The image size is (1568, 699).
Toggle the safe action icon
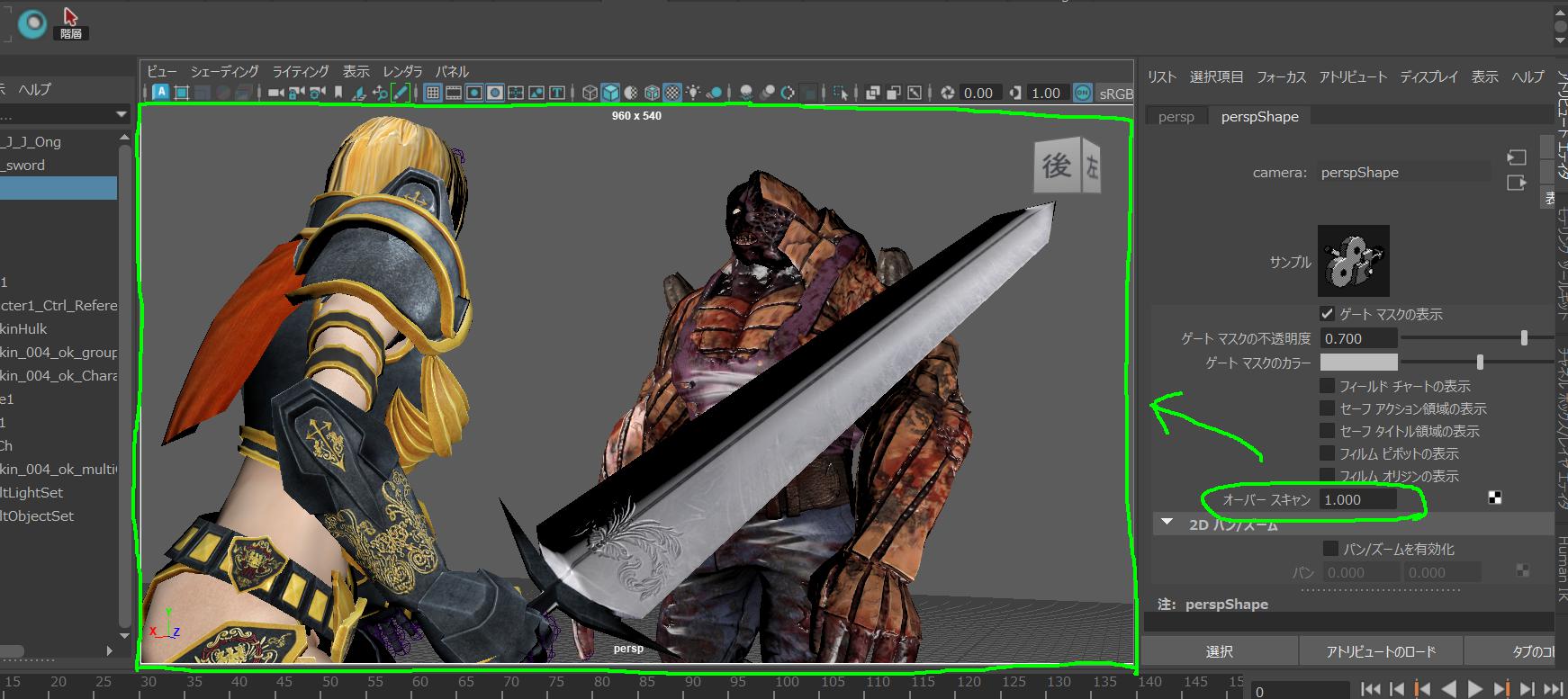536,93
